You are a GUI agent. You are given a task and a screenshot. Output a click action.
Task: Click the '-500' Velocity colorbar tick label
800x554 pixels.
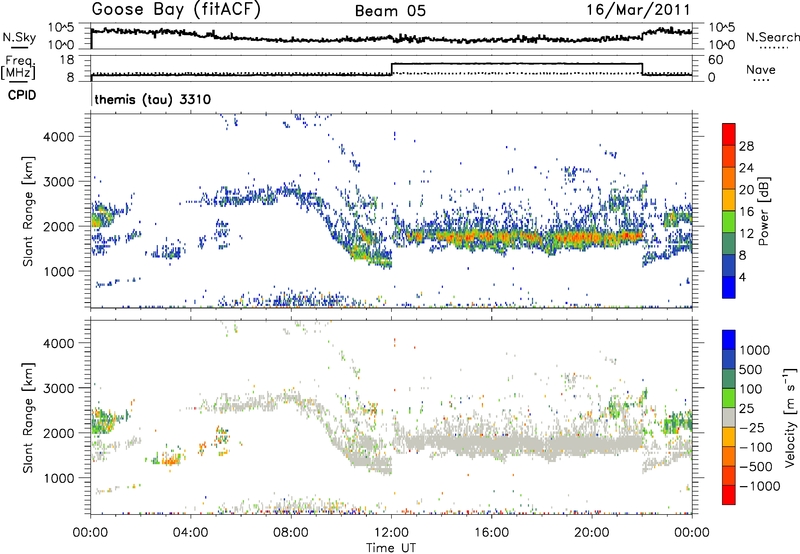click(x=756, y=467)
